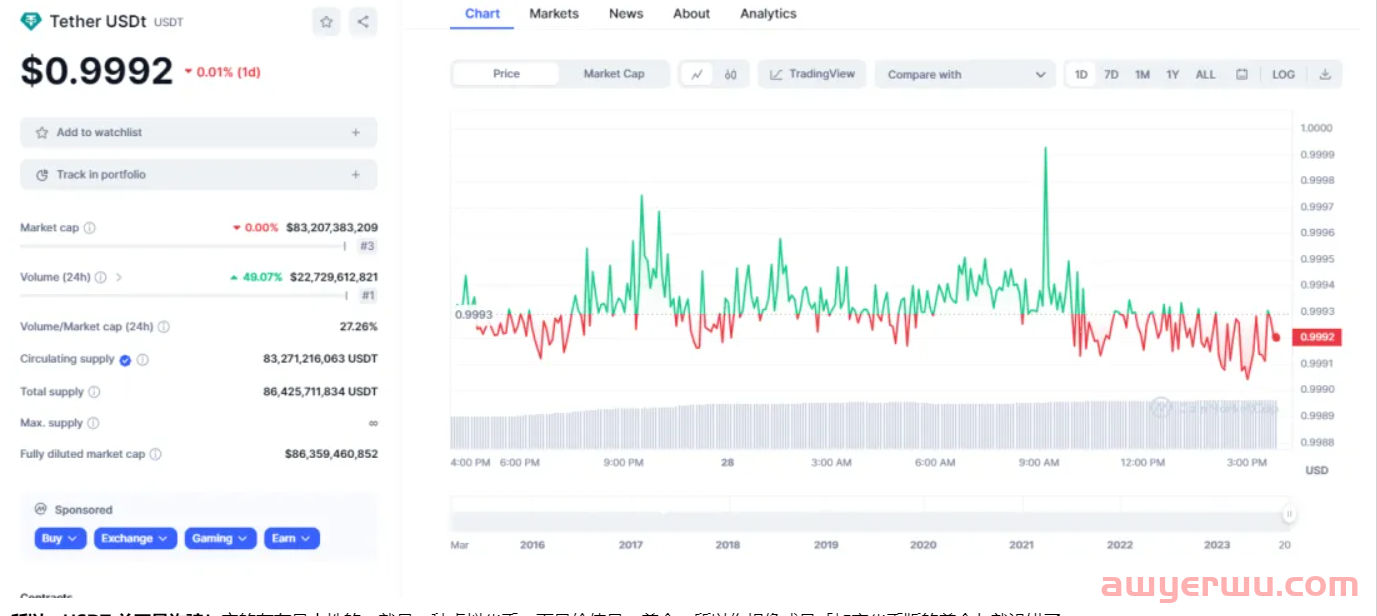Open the calendar date range icon
This screenshot has height=616, width=1377.
click(x=1242, y=74)
